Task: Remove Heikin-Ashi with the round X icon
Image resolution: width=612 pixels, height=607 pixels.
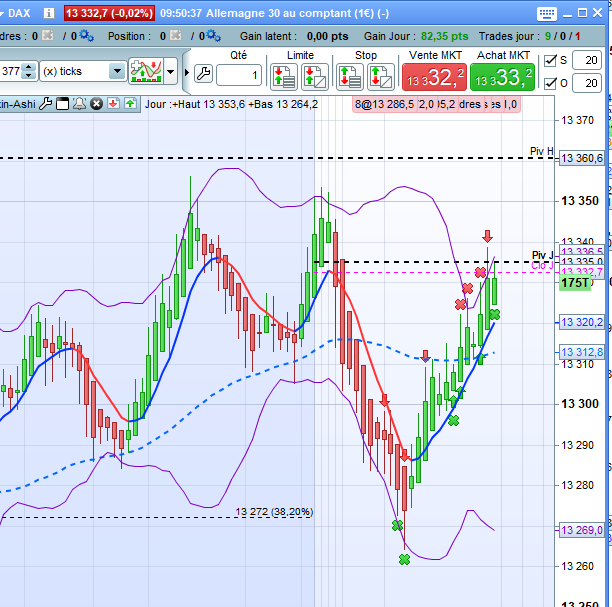Action: coord(96,104)
